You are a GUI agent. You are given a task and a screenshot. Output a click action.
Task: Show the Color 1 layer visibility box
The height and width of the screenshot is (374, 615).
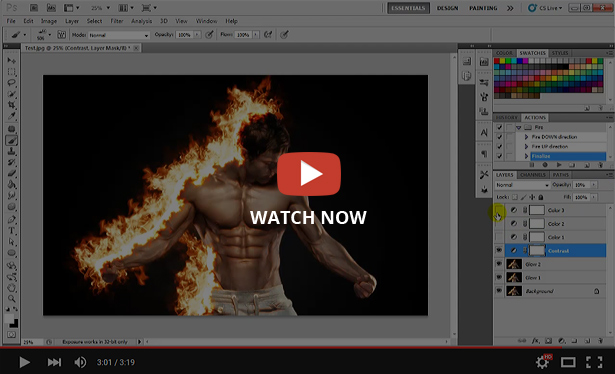click(499, 237)
